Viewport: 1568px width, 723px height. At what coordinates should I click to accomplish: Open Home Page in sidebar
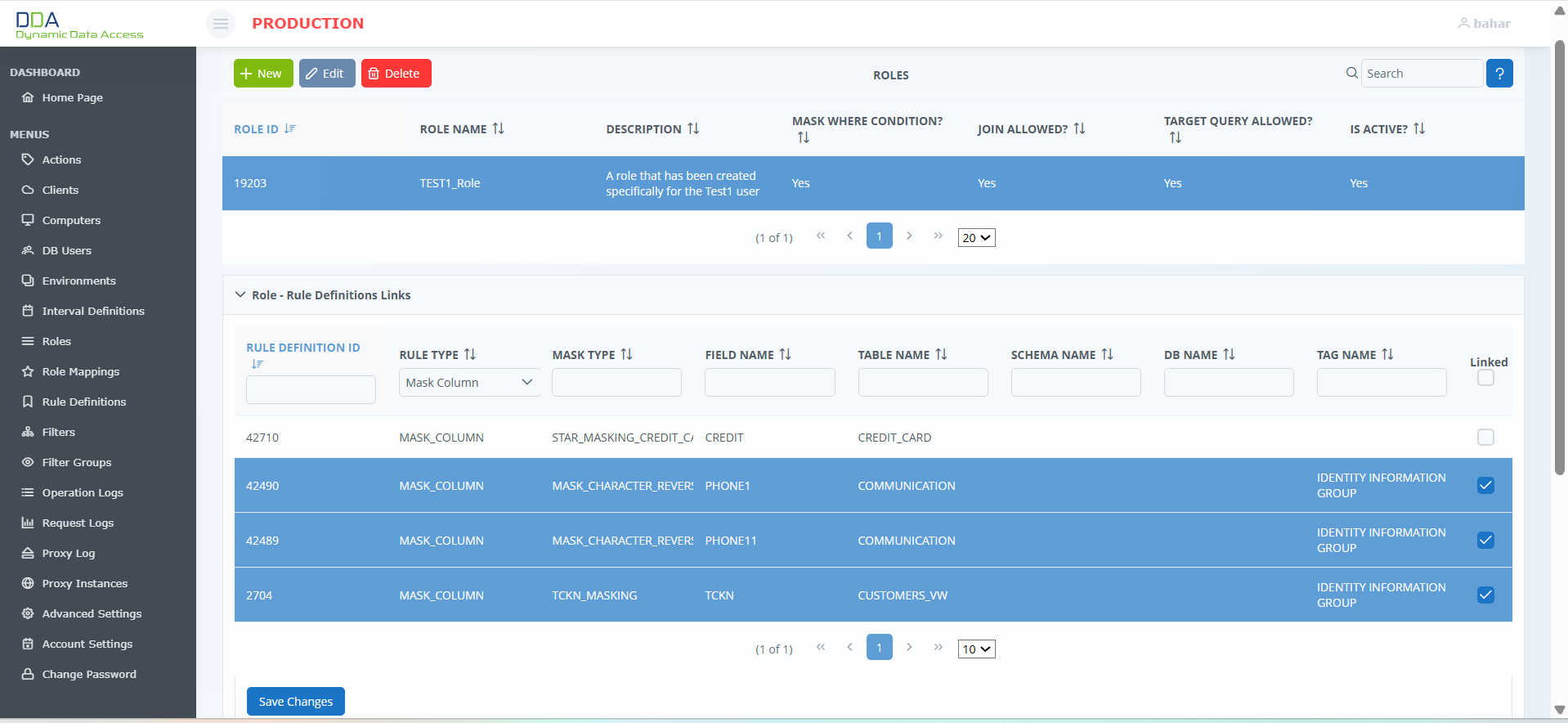(x=73, y=97)
